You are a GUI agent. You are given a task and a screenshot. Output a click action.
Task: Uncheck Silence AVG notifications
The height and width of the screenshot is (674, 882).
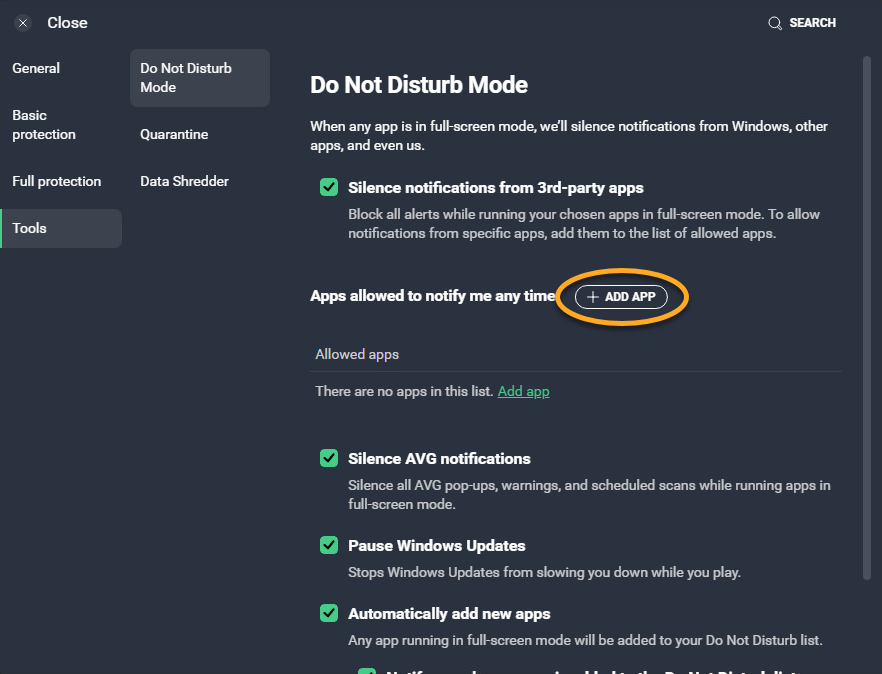click(x=328, y=458)
